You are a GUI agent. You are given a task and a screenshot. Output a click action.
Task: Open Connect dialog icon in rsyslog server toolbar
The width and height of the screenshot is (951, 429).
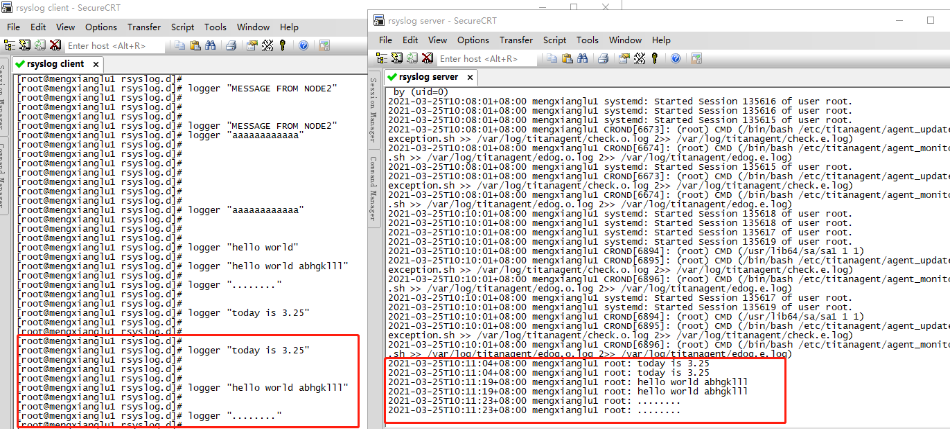click(381, 58)
